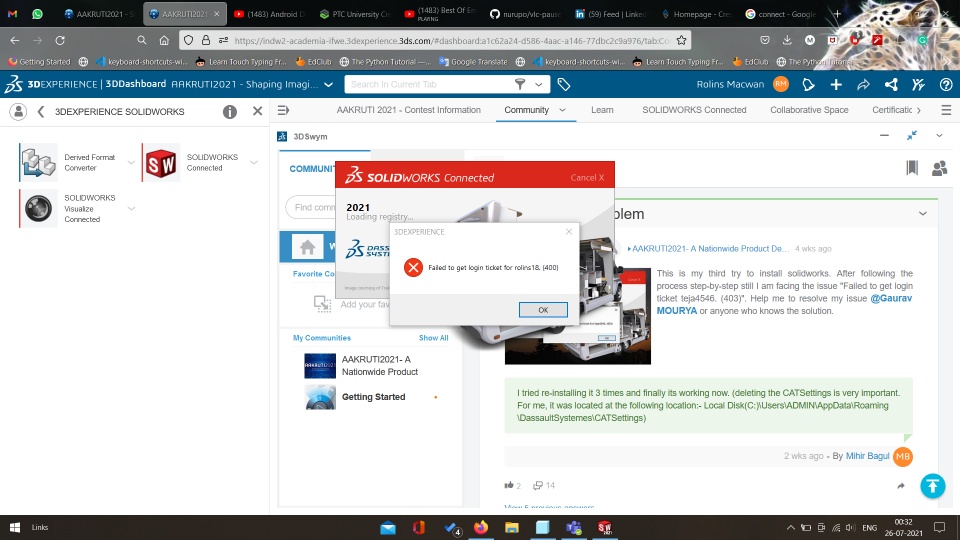Open the AAKRUTI2021 community link above the post
Image resolution: width=960 pixels, height=540 pixels.
(x=710, y=249)
